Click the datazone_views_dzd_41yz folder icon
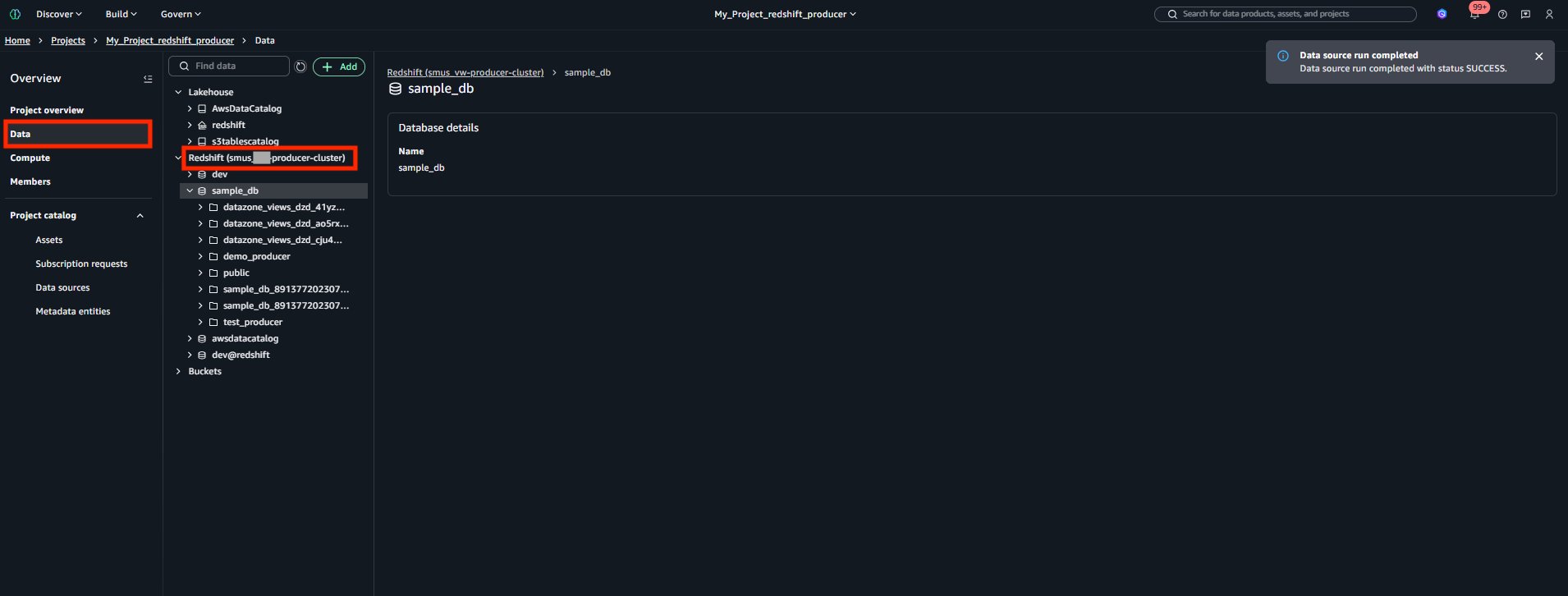Viewport: 1568px width, 596px height. pyautogui.click(x=213, y=207)
